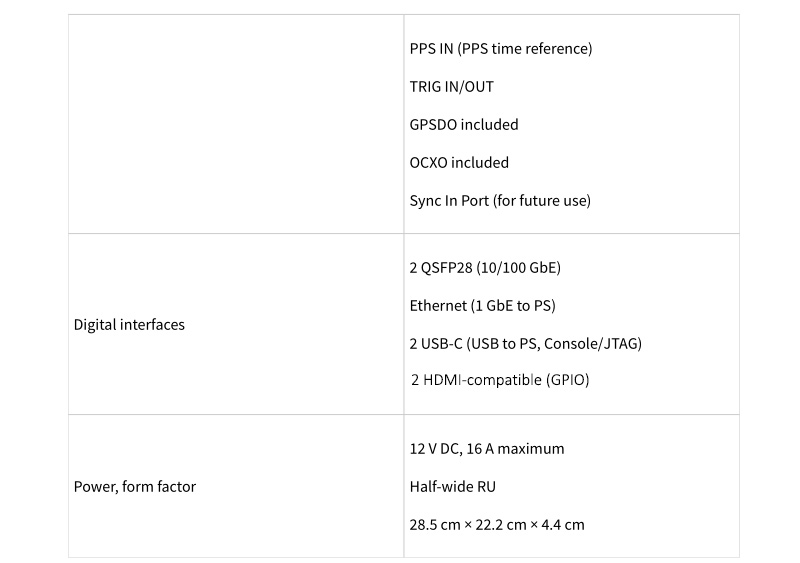800x563 pixels.
Task: Click the (GPIO) text after HDMI-compatible
Action: coord(568,381)
